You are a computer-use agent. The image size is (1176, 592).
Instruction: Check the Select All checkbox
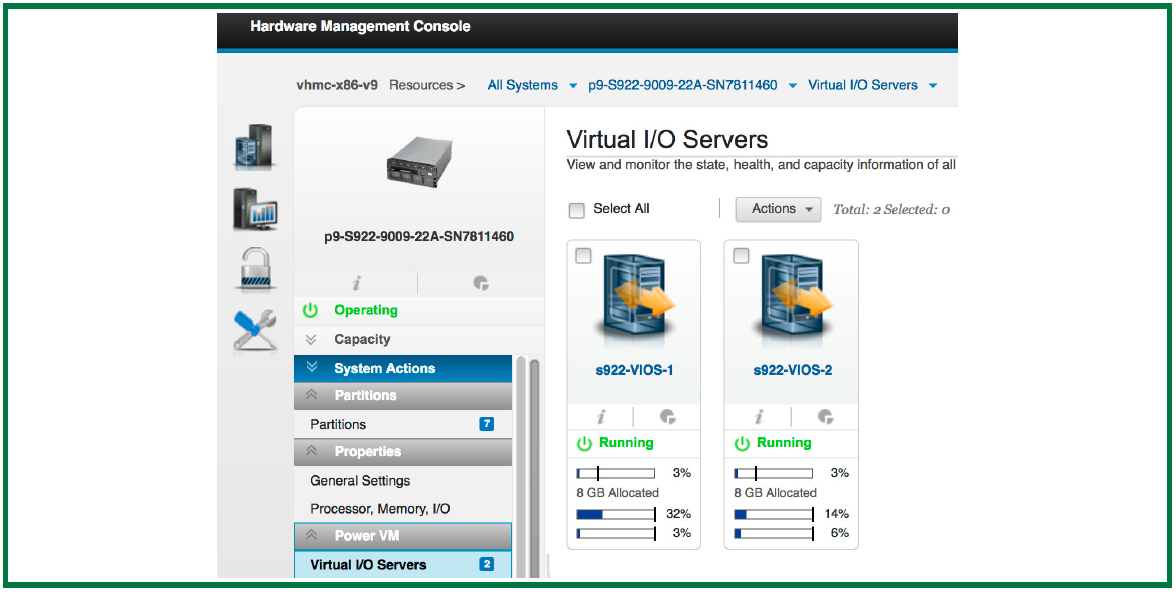pyautogui.click(x=577, y=210)
